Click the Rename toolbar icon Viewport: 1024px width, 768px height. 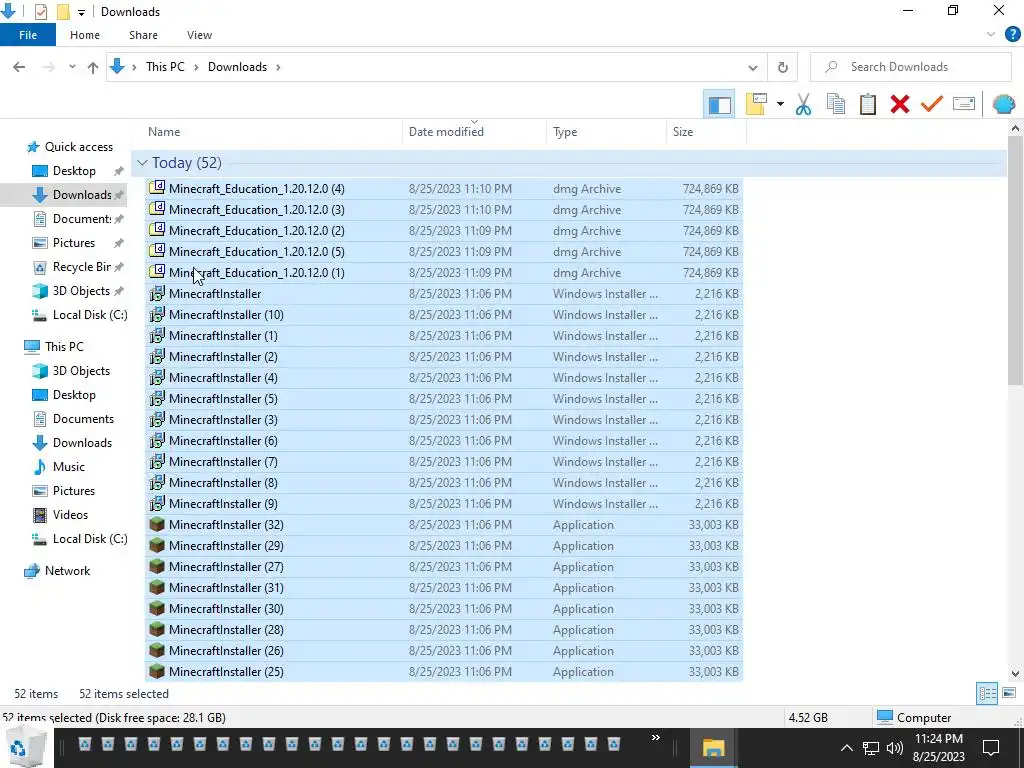point(963,104)
